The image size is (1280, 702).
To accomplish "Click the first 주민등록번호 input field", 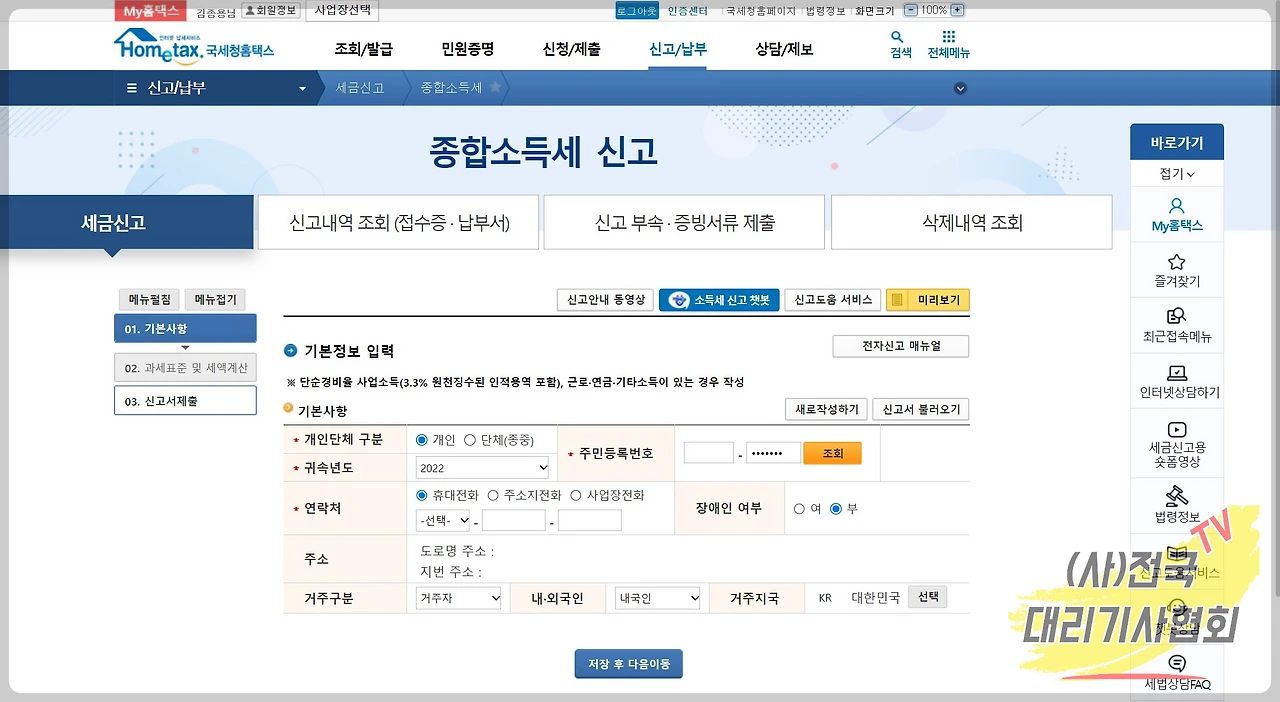I will pos(709,453).
